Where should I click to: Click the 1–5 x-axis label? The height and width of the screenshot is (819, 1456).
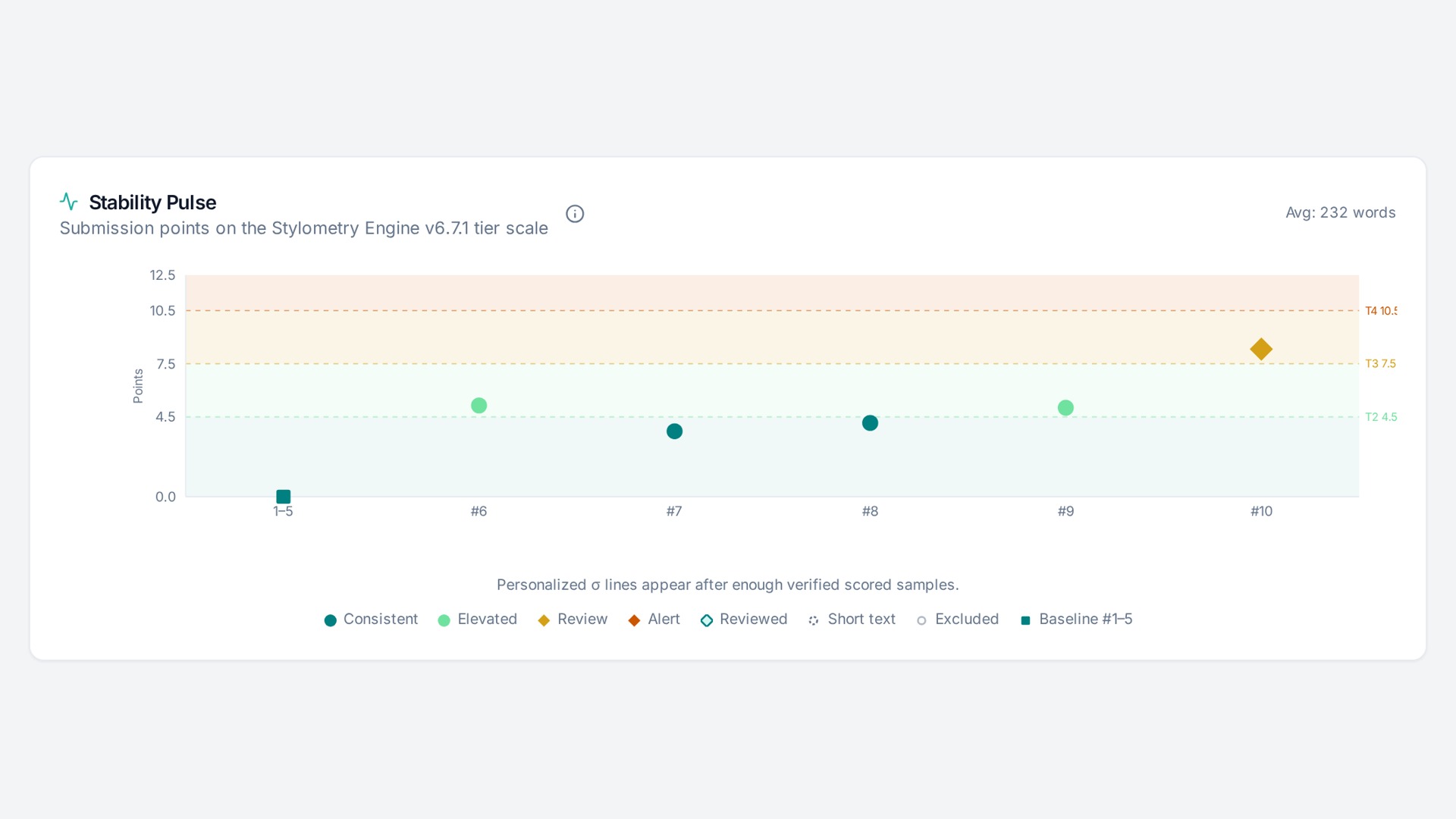pyautogui.click(x=283, y=512)
